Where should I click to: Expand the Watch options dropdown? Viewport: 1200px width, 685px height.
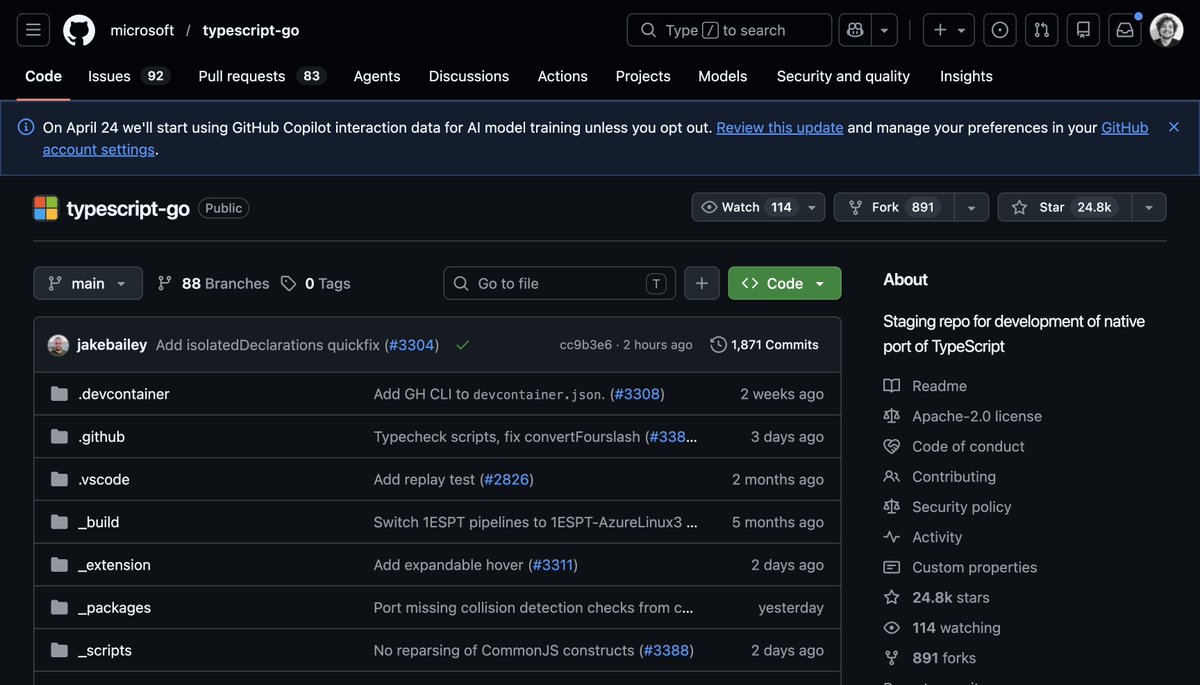tap(812, 207)
